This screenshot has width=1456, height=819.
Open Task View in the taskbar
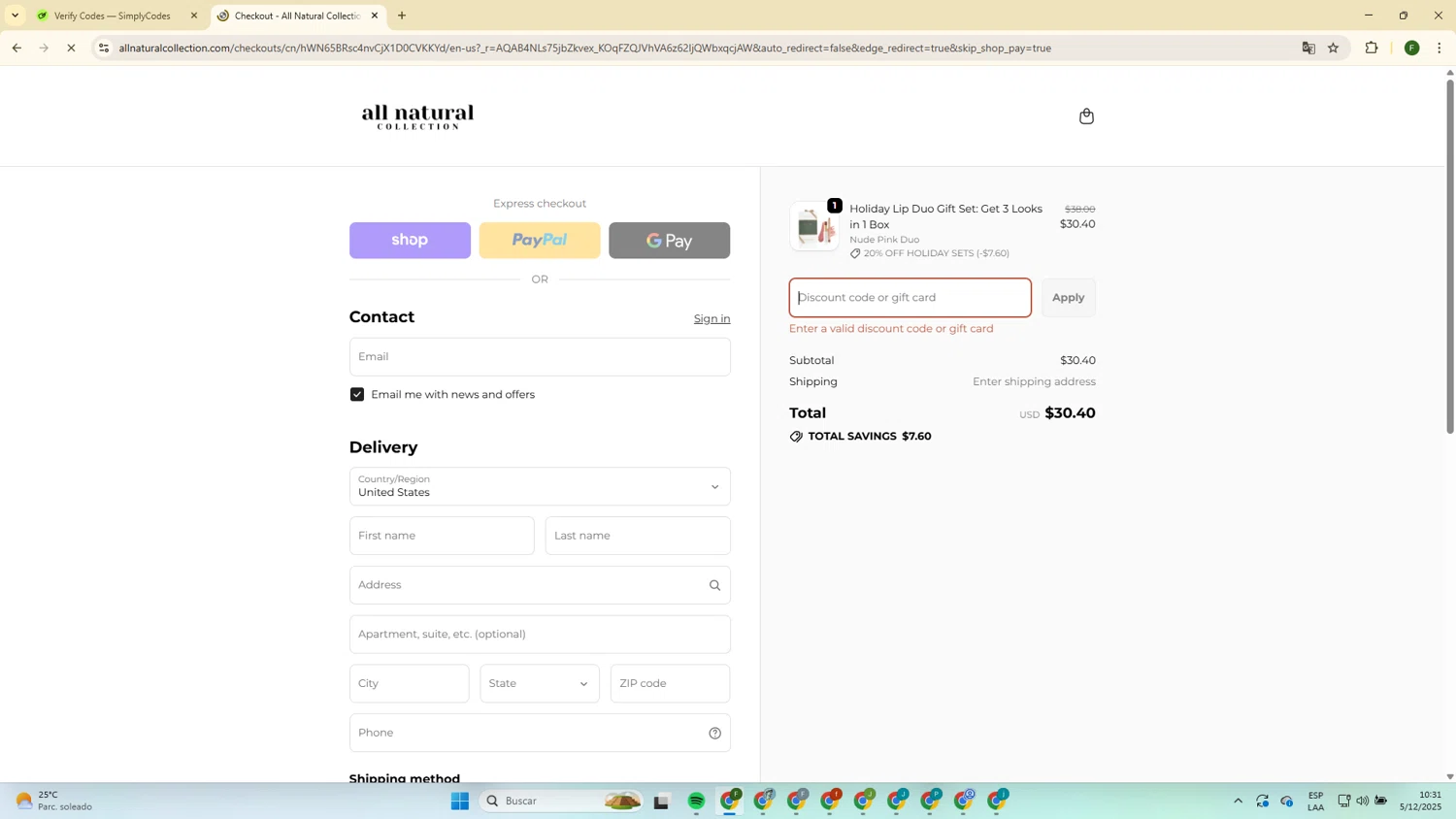click(x=662, y=801)
